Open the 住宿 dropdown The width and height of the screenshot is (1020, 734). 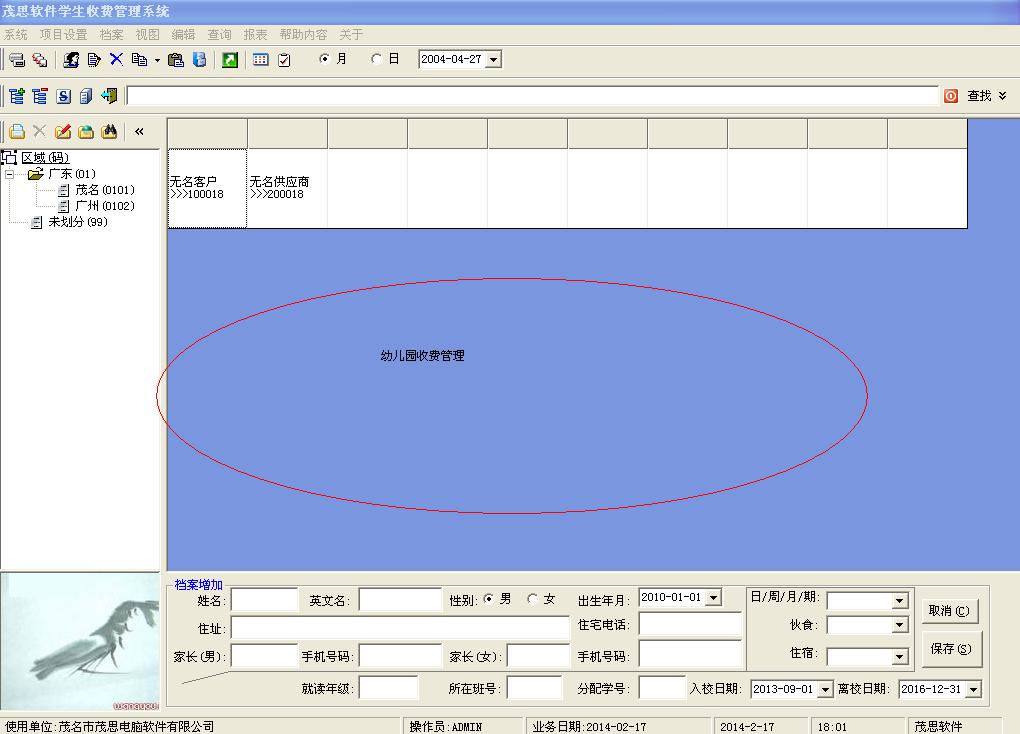[899, 657]
